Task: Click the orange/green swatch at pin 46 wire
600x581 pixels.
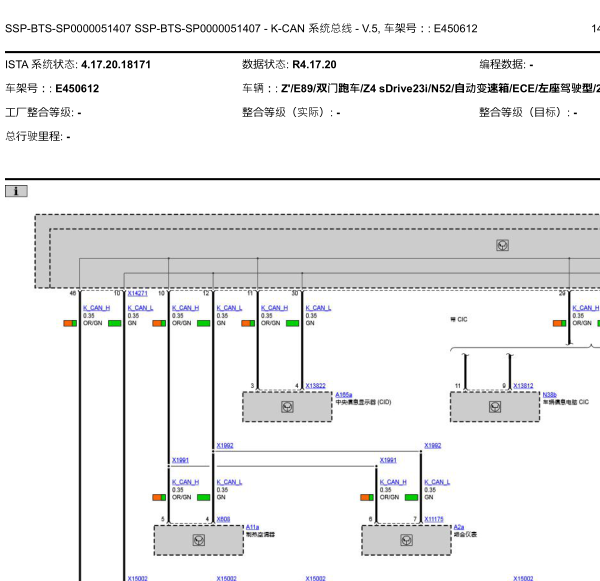Action: [70, 323]
